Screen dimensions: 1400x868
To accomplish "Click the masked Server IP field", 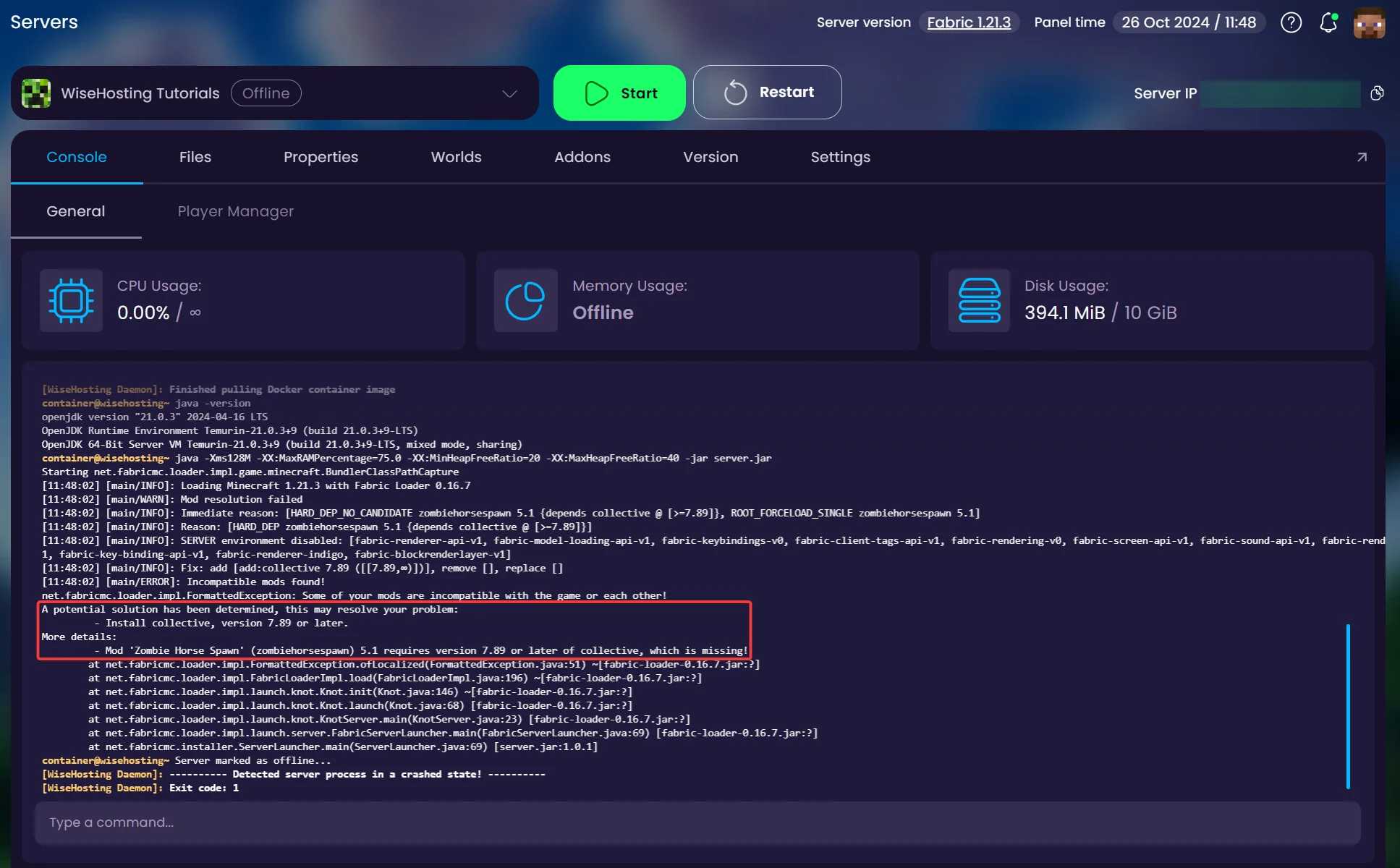I will 1280,93.
